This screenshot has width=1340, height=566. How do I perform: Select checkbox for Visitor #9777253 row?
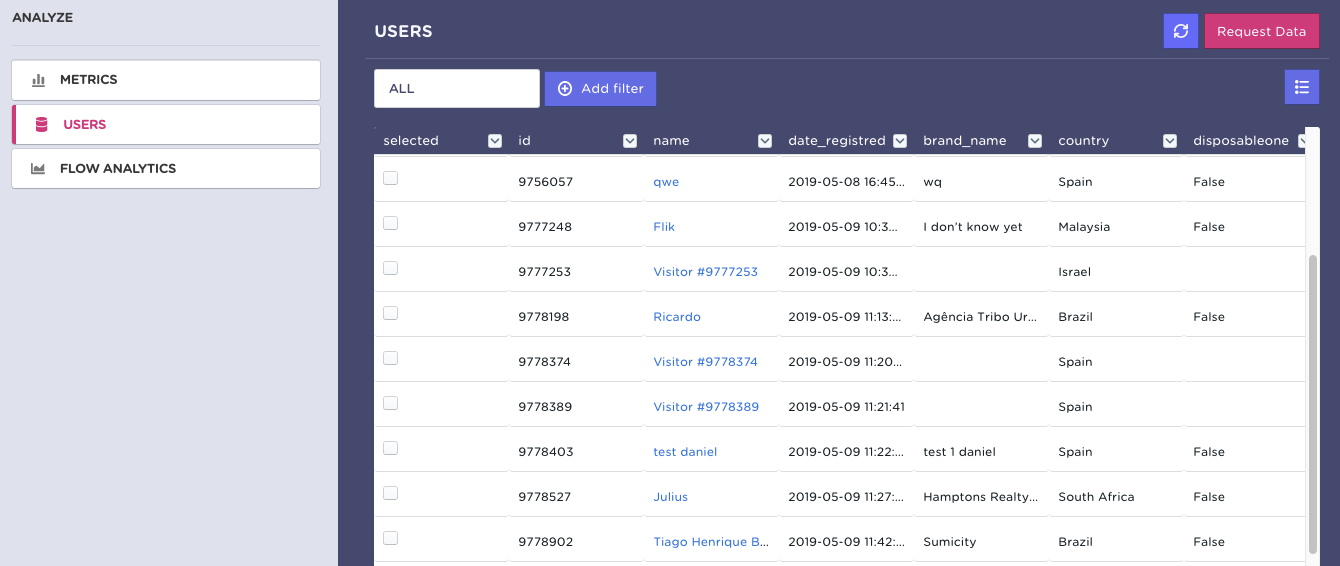[x=390, y=268]
